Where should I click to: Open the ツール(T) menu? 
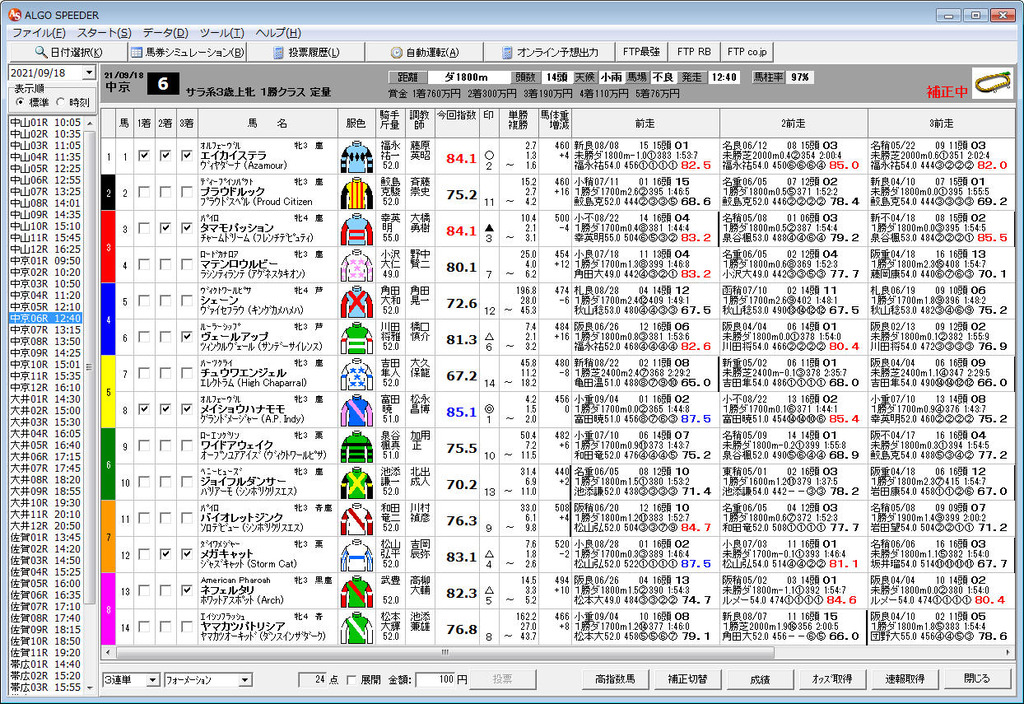tap(222, 33)
